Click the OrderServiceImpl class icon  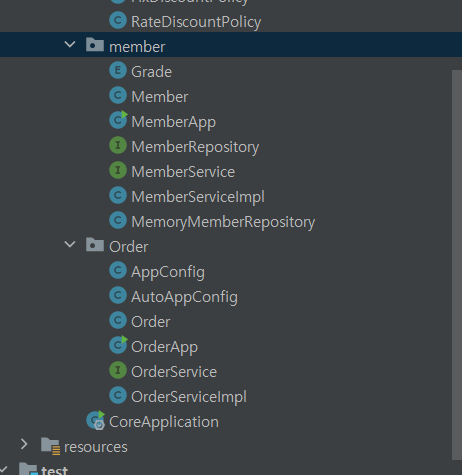(118, 395)
